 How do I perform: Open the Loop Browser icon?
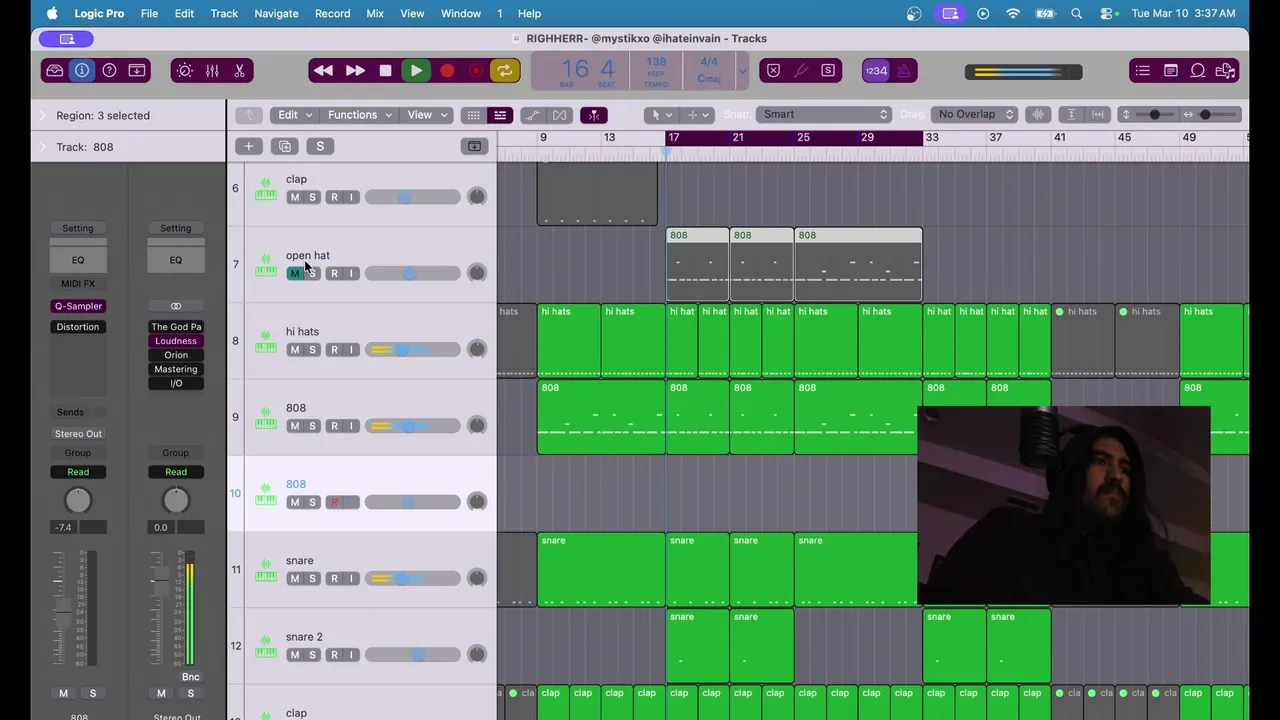pyautogui.click(x=1197, y=71)
